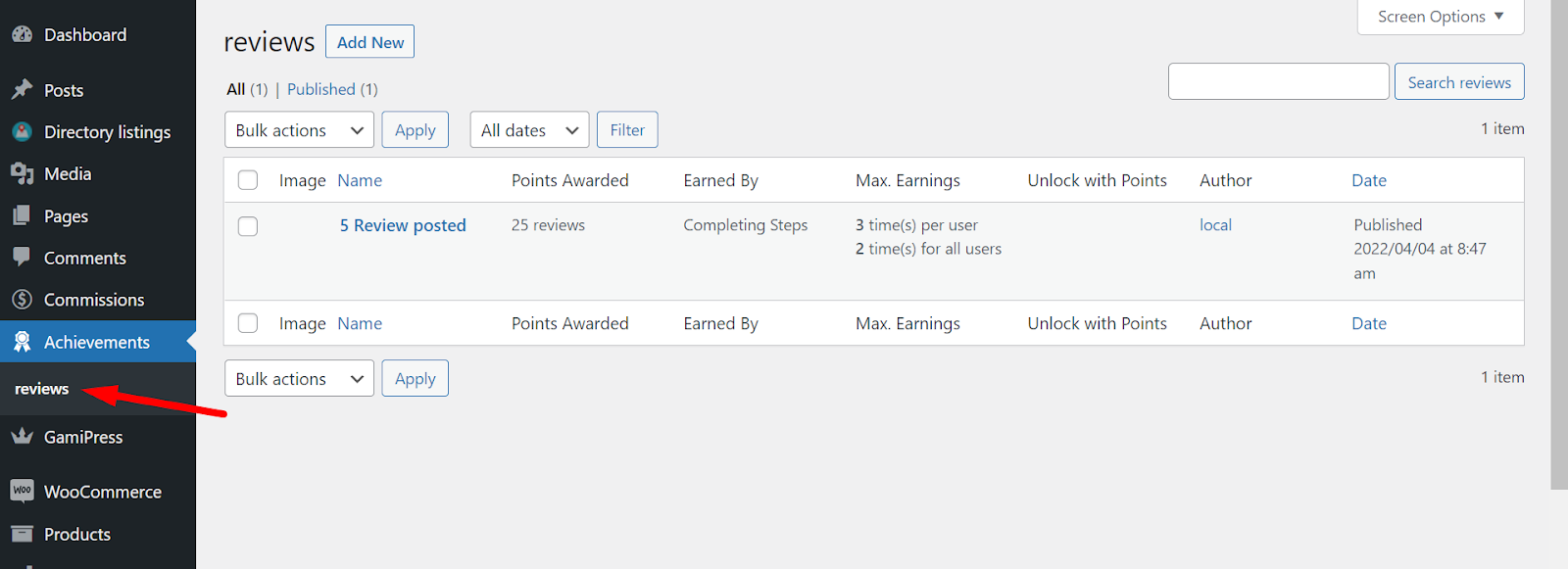The width and height of the screenshot is (1568, 569).
Task: Focus the search reviews text field
Action: [1278, 81]
